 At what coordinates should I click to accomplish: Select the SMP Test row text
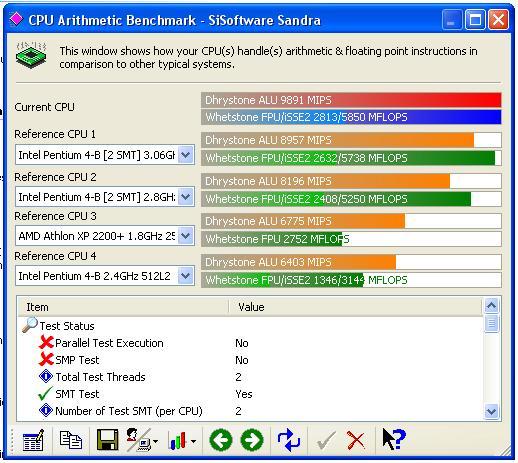click(77, 360)
